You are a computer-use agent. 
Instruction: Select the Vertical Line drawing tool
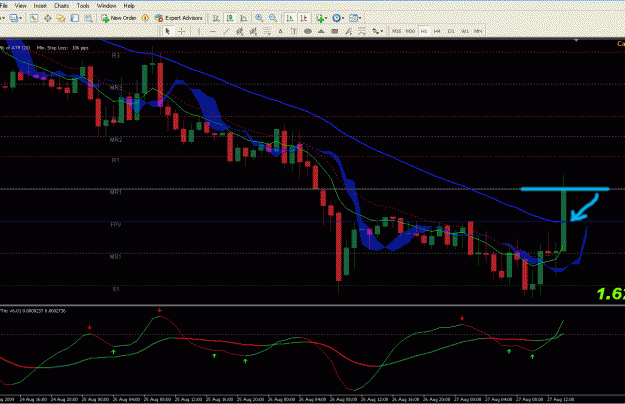point(199,31)
